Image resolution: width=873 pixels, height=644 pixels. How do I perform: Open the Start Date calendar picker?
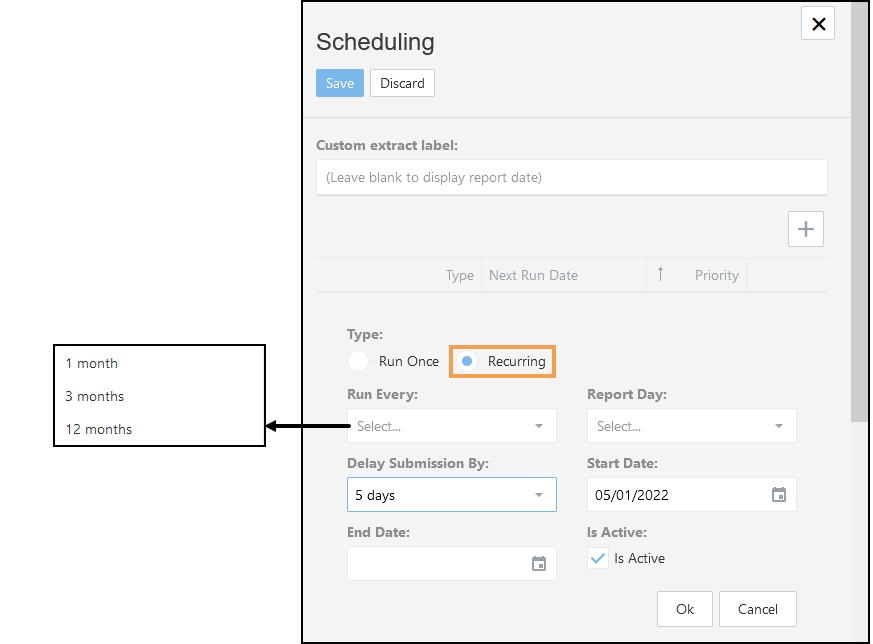click(779, 495)
